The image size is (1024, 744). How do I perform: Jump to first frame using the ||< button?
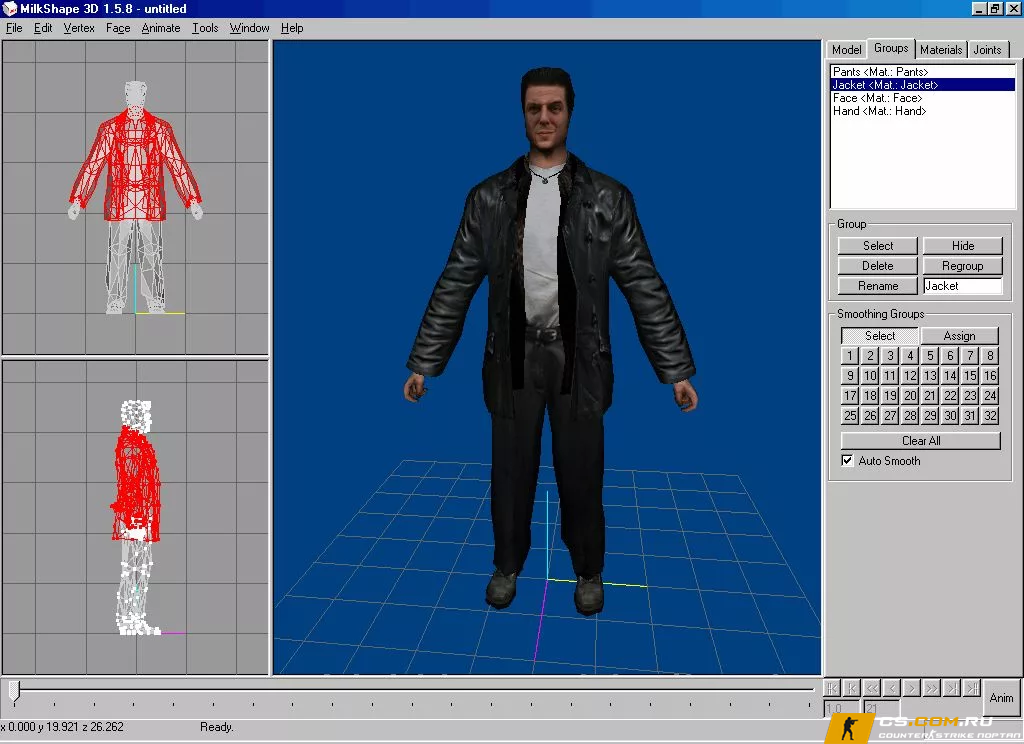click(831, 688)
